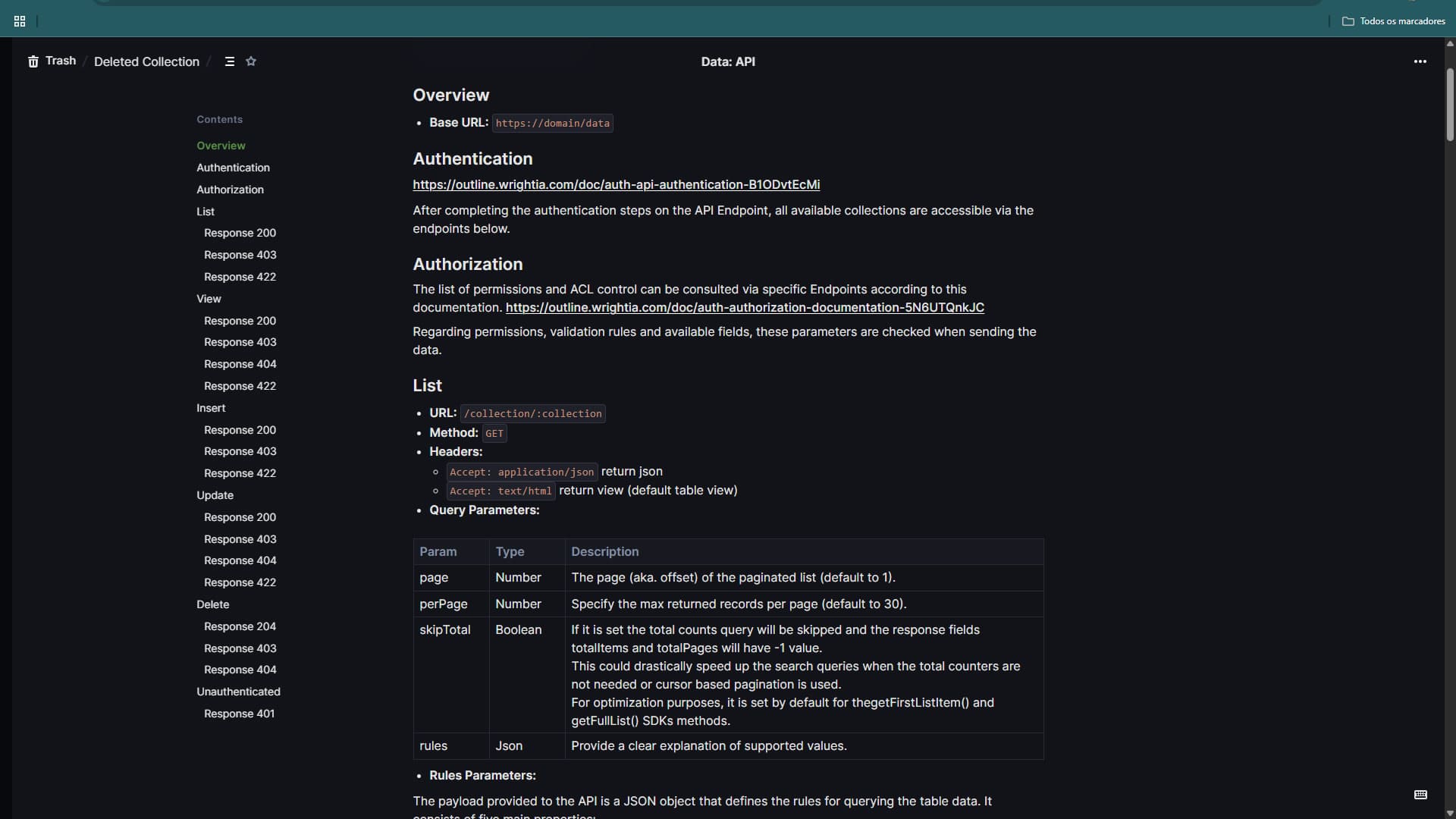Select Unauthenticated in the contents list
This screenshot has height=819, width=1456.
click(x=238, y=692)
